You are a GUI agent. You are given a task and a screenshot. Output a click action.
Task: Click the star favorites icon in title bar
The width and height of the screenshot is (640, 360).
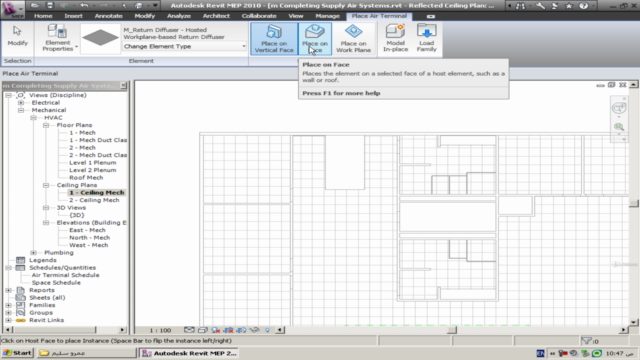pyautogui.click(x=569, y=6)
